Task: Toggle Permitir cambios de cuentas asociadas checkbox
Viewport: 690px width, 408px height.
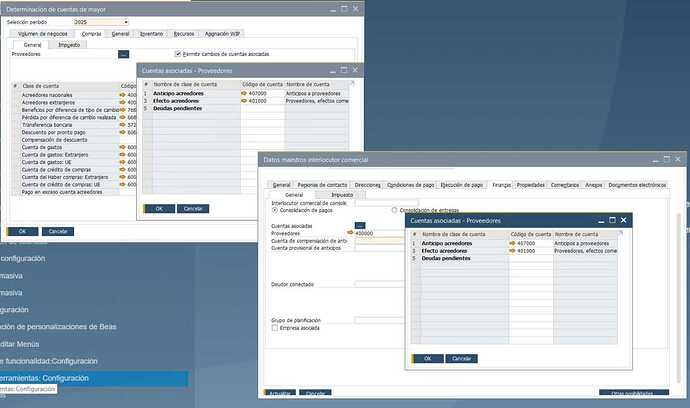Action: coord(178,54)
